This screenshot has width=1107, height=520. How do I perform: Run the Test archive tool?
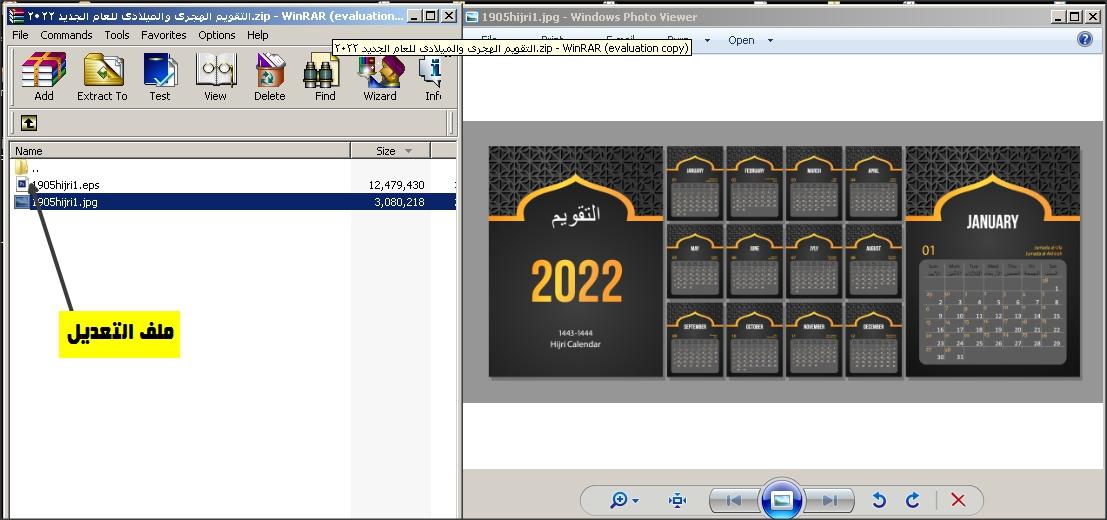pos(160,78)
